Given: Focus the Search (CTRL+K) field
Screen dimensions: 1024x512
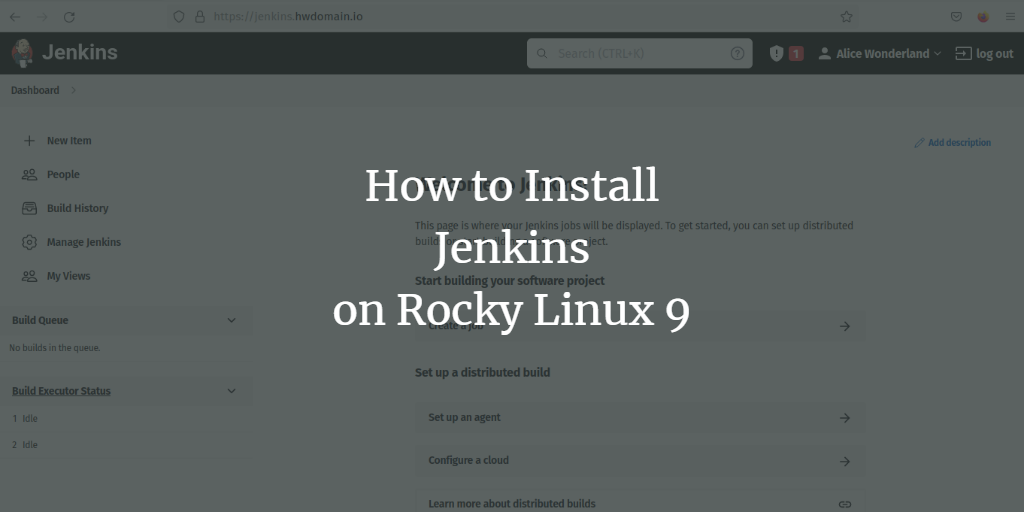Looking at the screenshot, I should click(639, 54).
